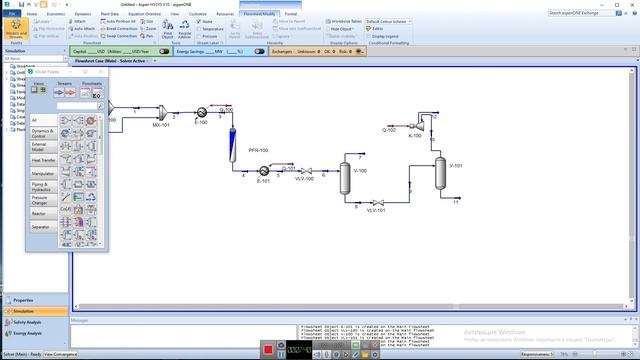This screenshot has height=360, width=640.
Task: Toggle the Temperature stream label checkbox
Action: click(x=199, y=29)
